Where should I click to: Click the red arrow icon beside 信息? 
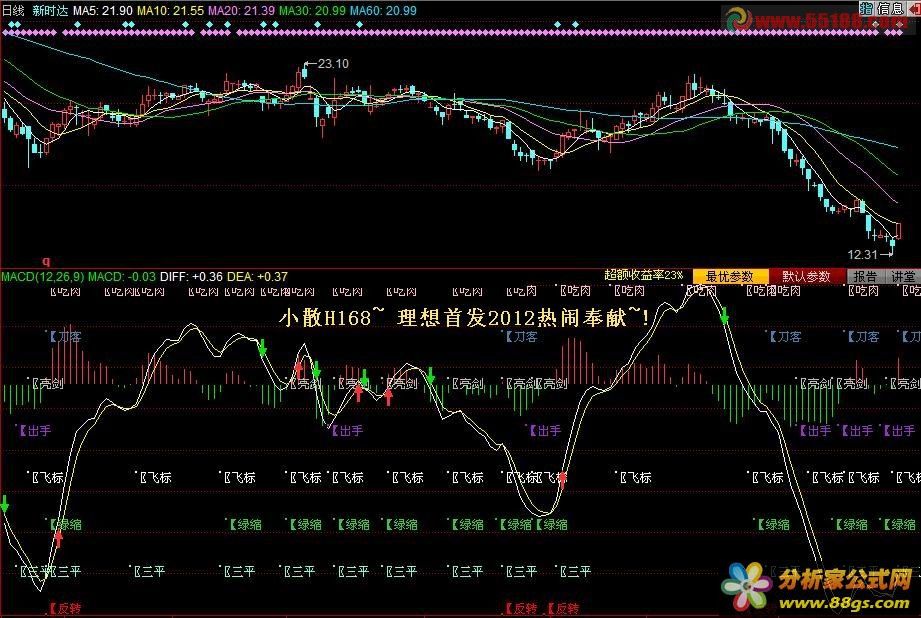click(x=914, y=8)
